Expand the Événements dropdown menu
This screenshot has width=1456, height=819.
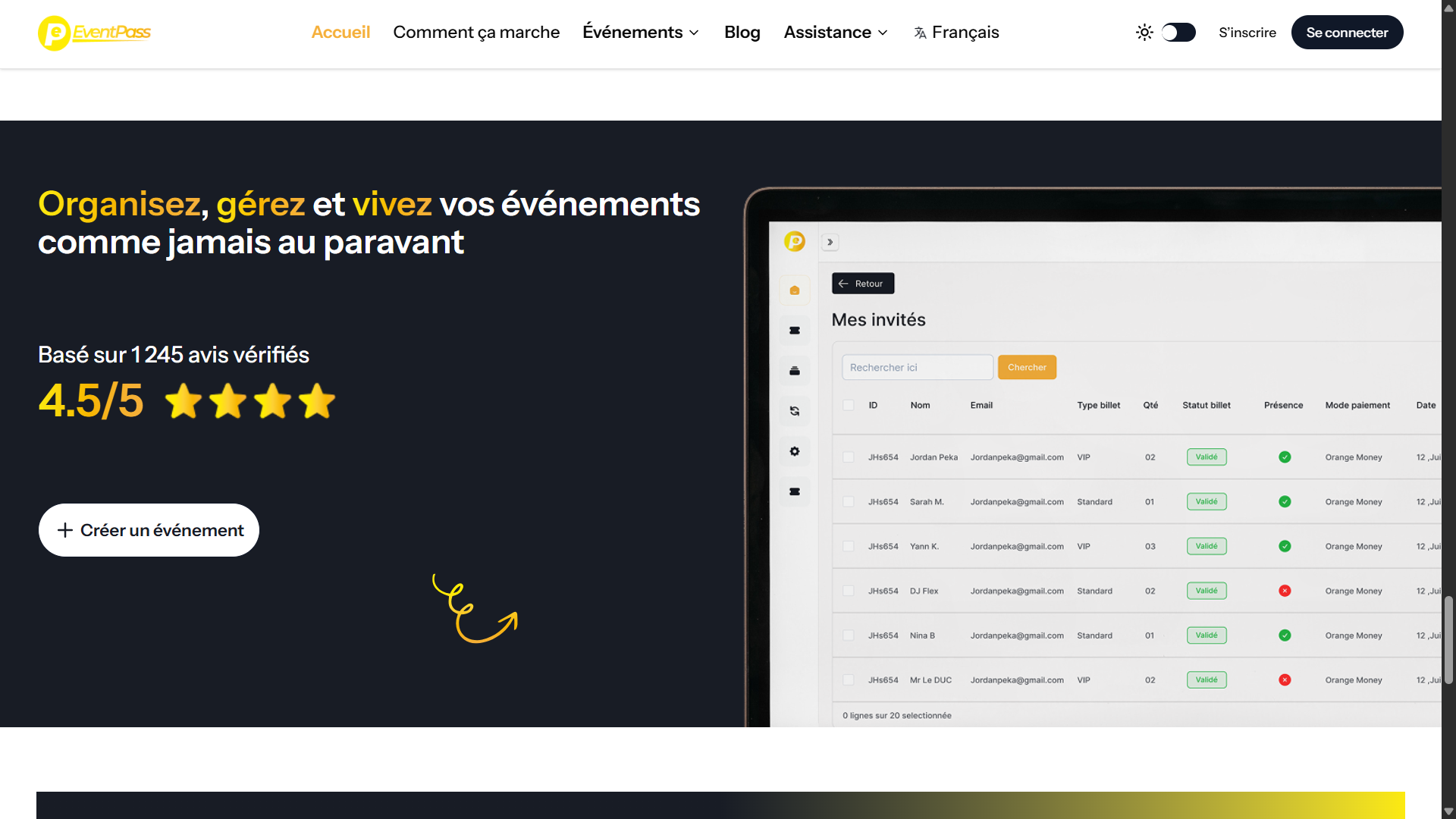pyautogui.click(x=641, y=33)
